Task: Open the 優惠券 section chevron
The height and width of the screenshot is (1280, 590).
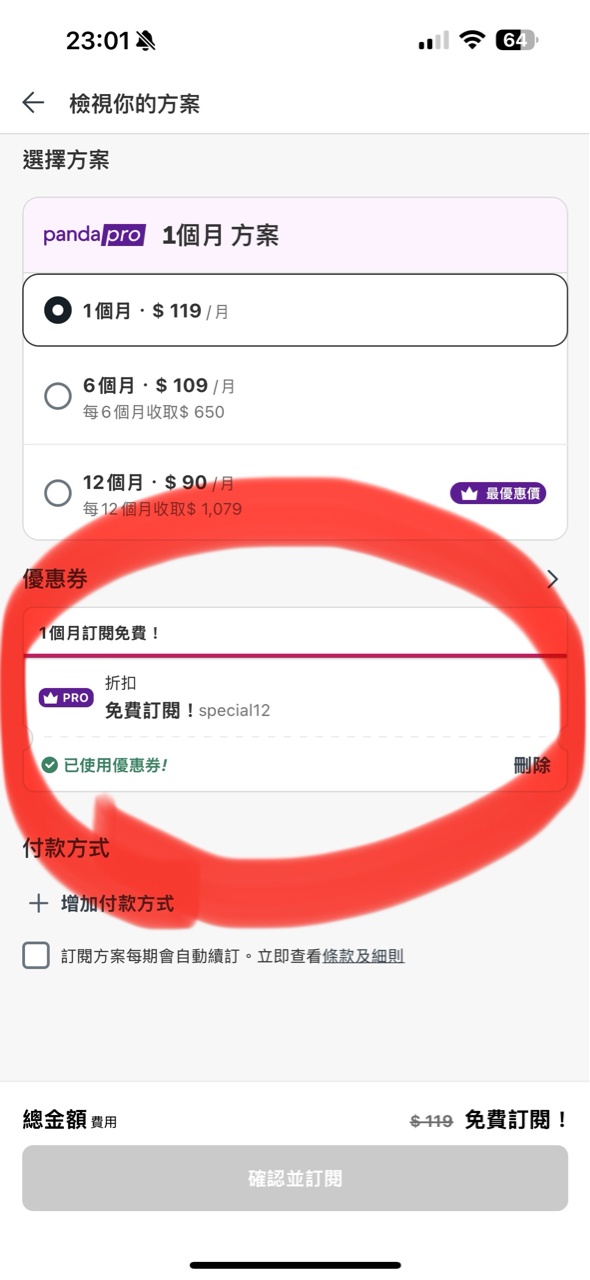Action: [x=553, y=579]
